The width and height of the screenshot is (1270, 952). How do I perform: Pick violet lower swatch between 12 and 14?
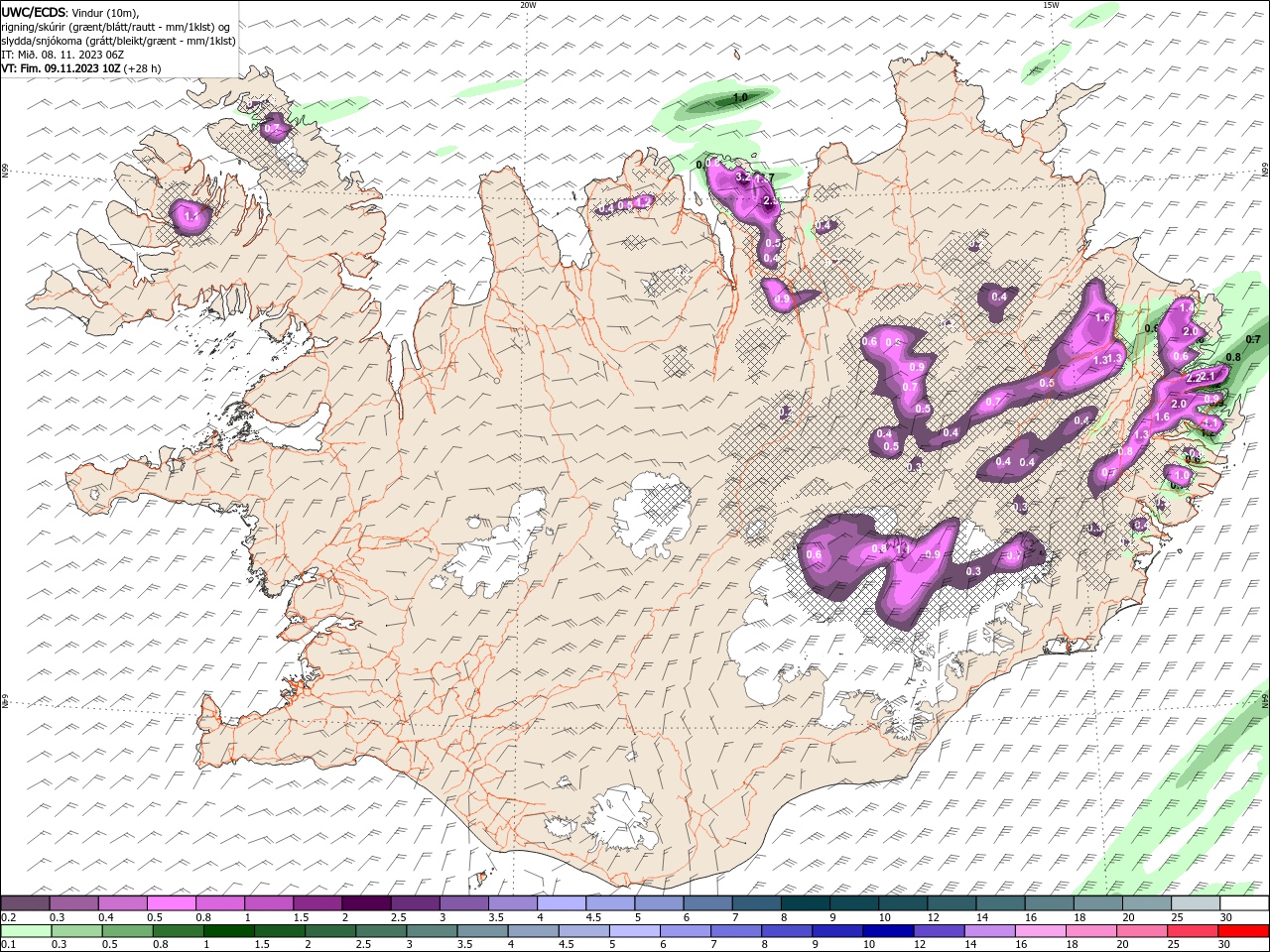(x=940, y=931)
